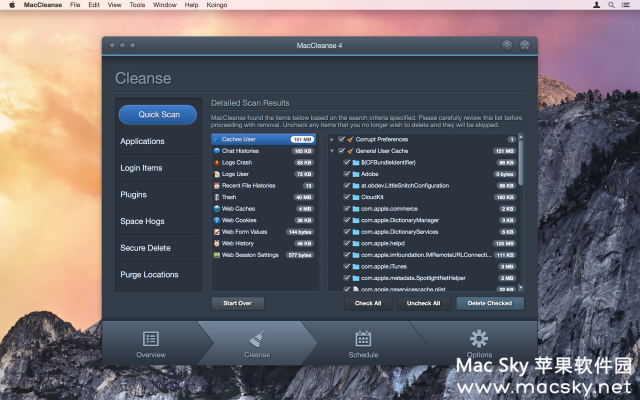This screenshot has width=640, height=400.
Task: Click the Web Cookies icon
Action: (217, 220)
